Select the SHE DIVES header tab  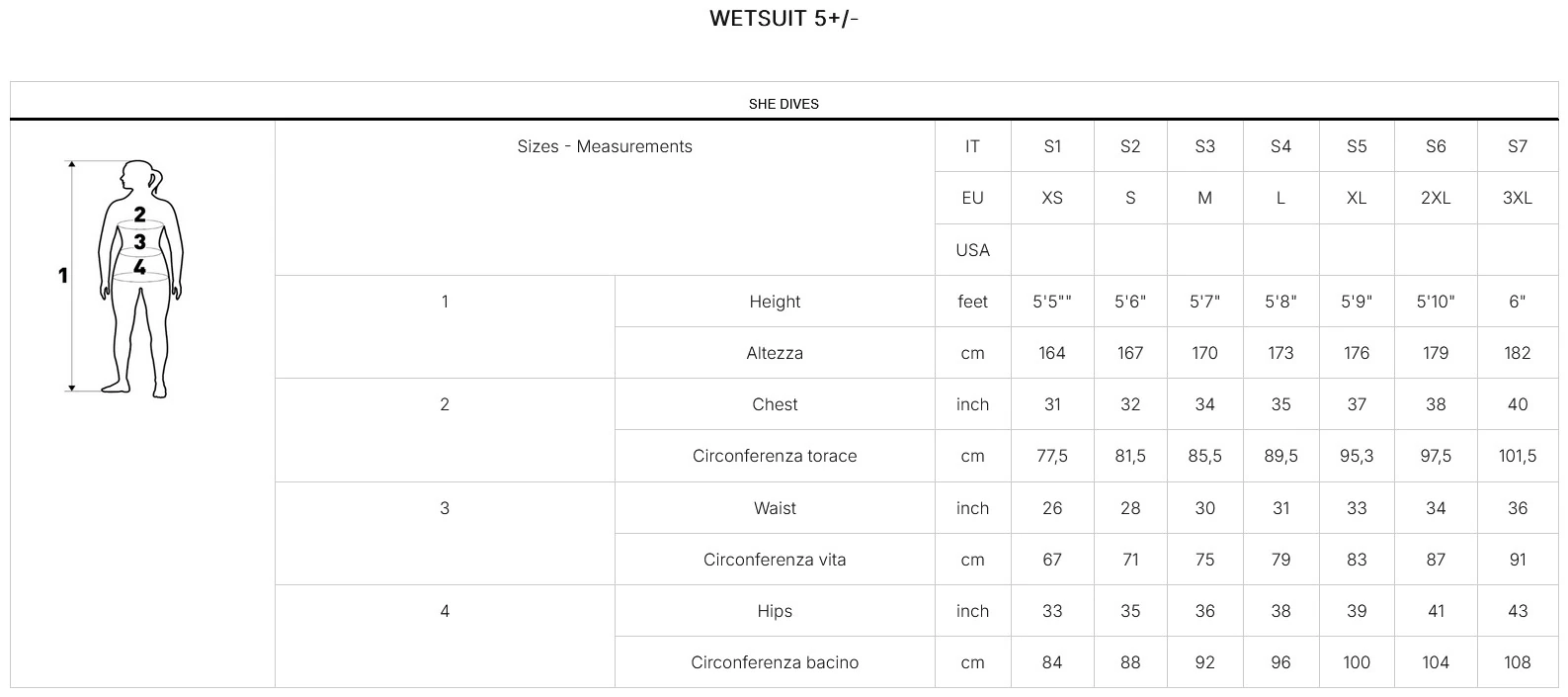(784, 104)
